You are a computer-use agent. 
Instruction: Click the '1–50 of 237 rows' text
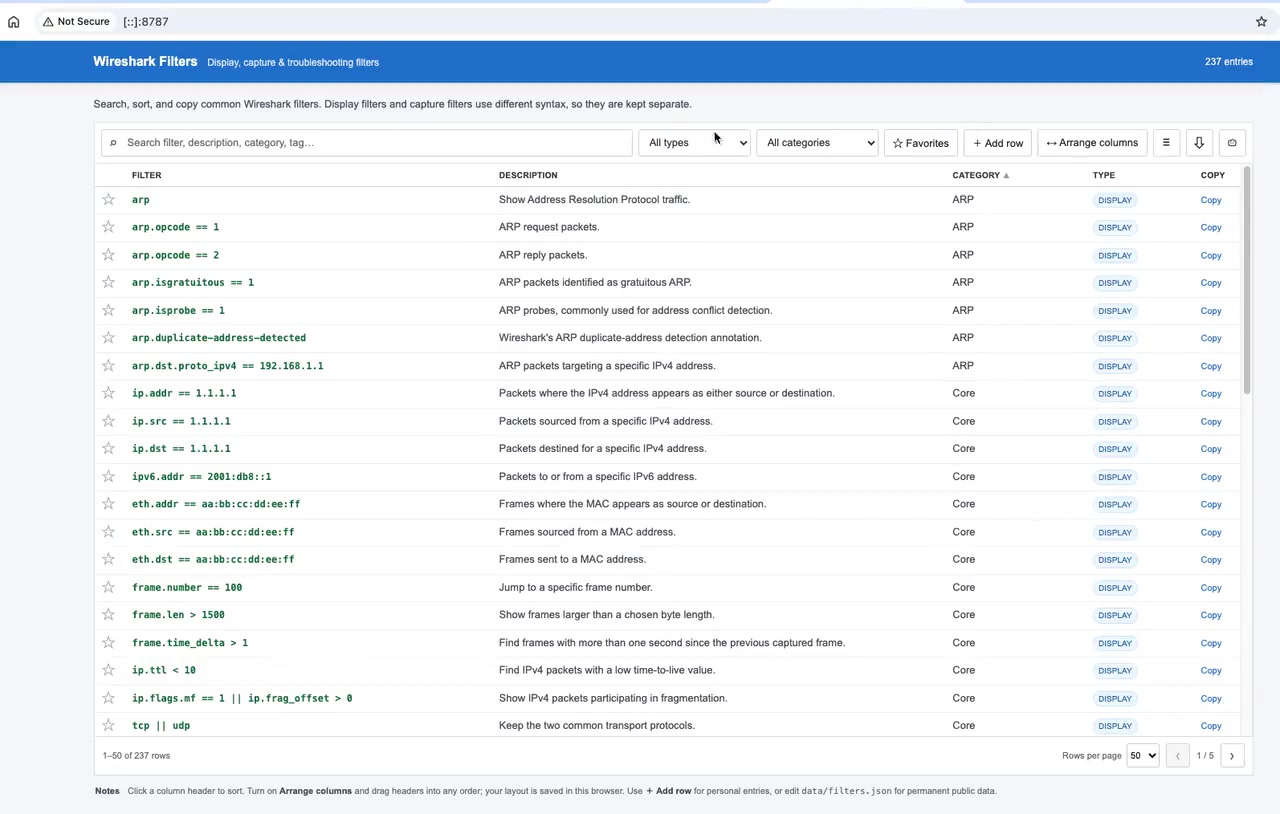(x=136, y=756)
